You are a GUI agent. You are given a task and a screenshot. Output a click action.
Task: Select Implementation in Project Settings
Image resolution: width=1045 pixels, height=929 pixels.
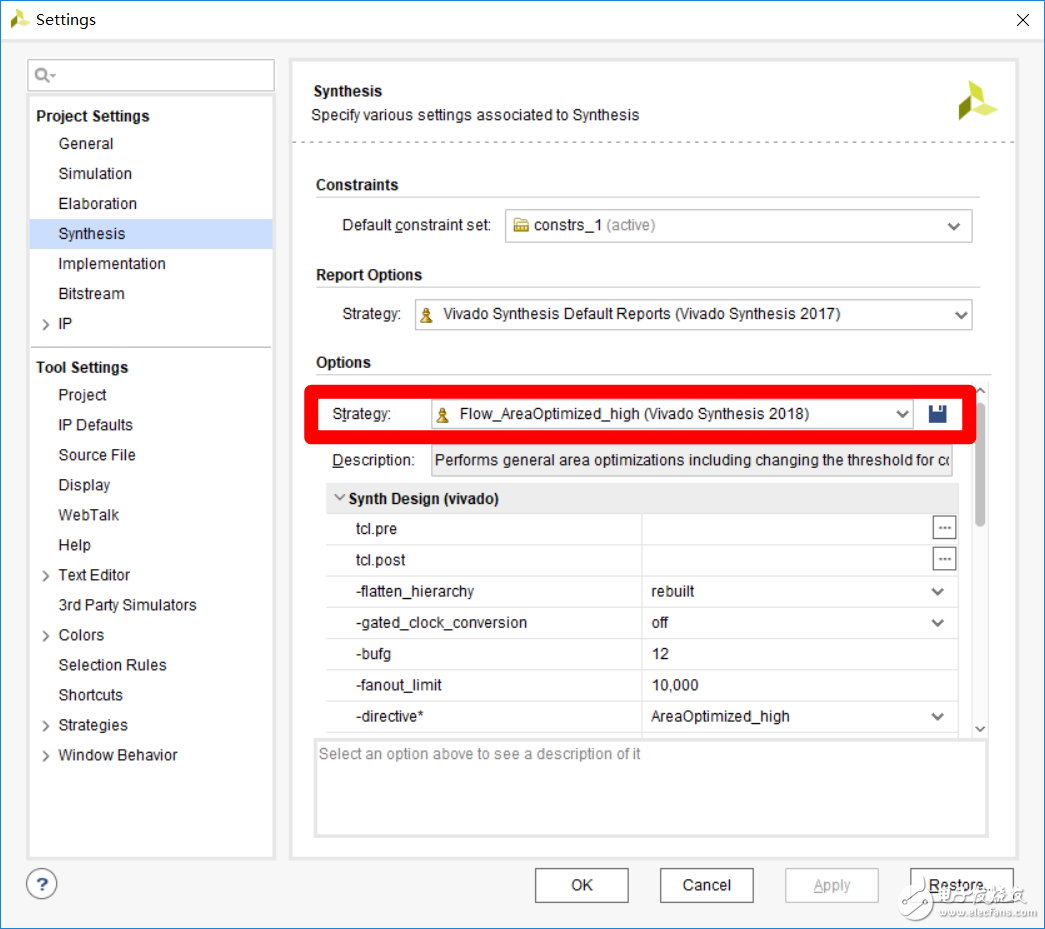[x=112, y=264]
